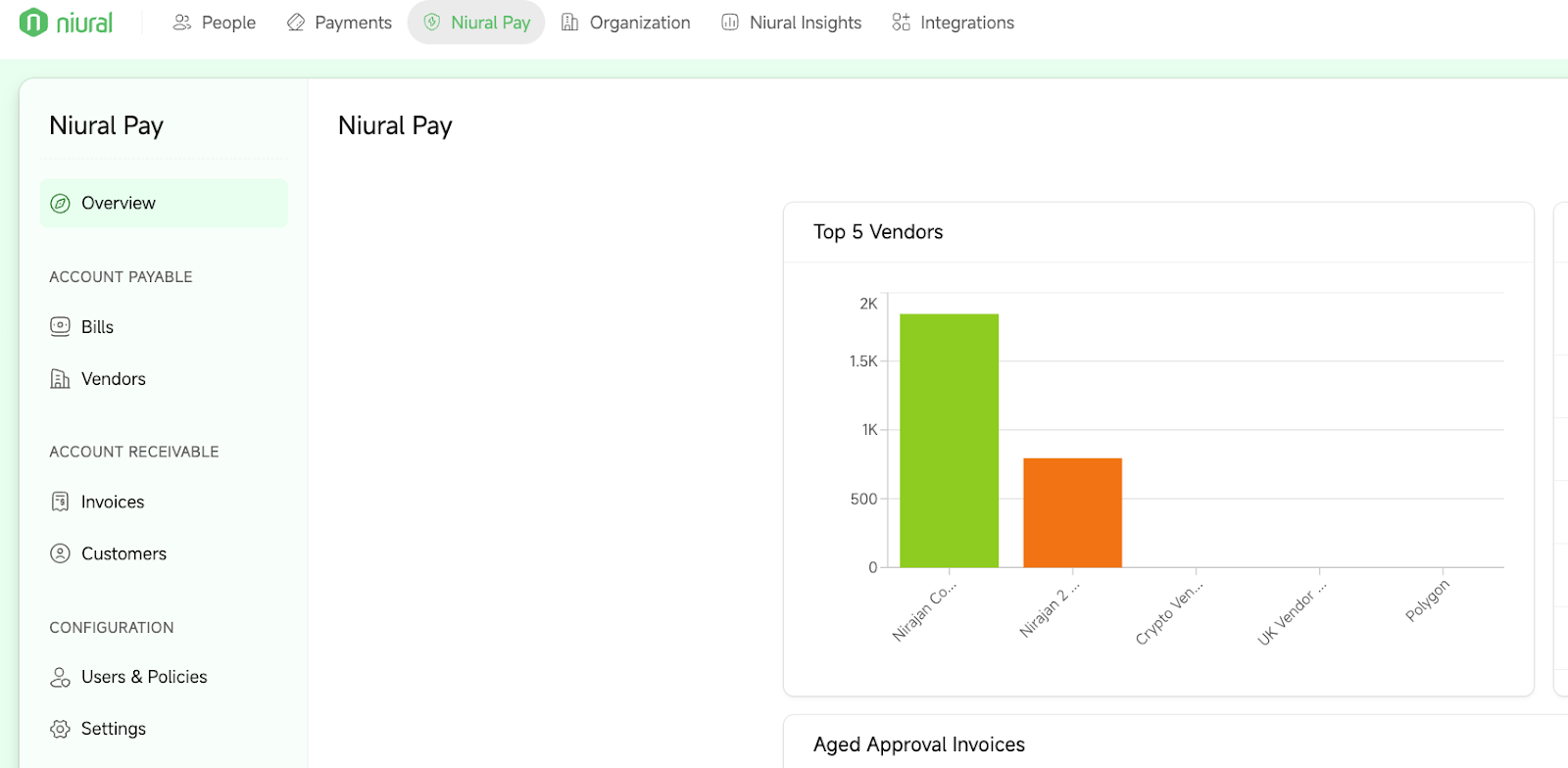Open the People tab
1568x768 pixels.
tap(214, 23)
